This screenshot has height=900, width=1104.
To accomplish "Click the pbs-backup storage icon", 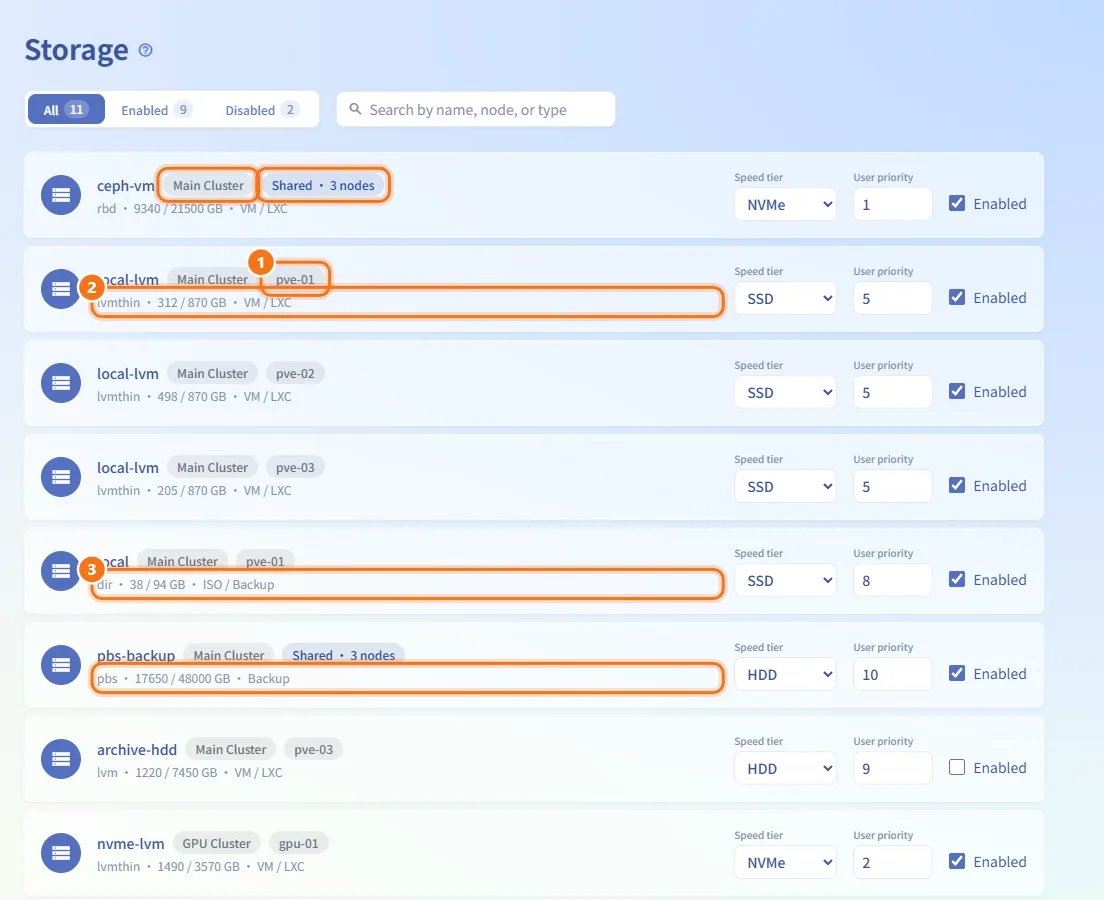I will [x=61, y=665].
